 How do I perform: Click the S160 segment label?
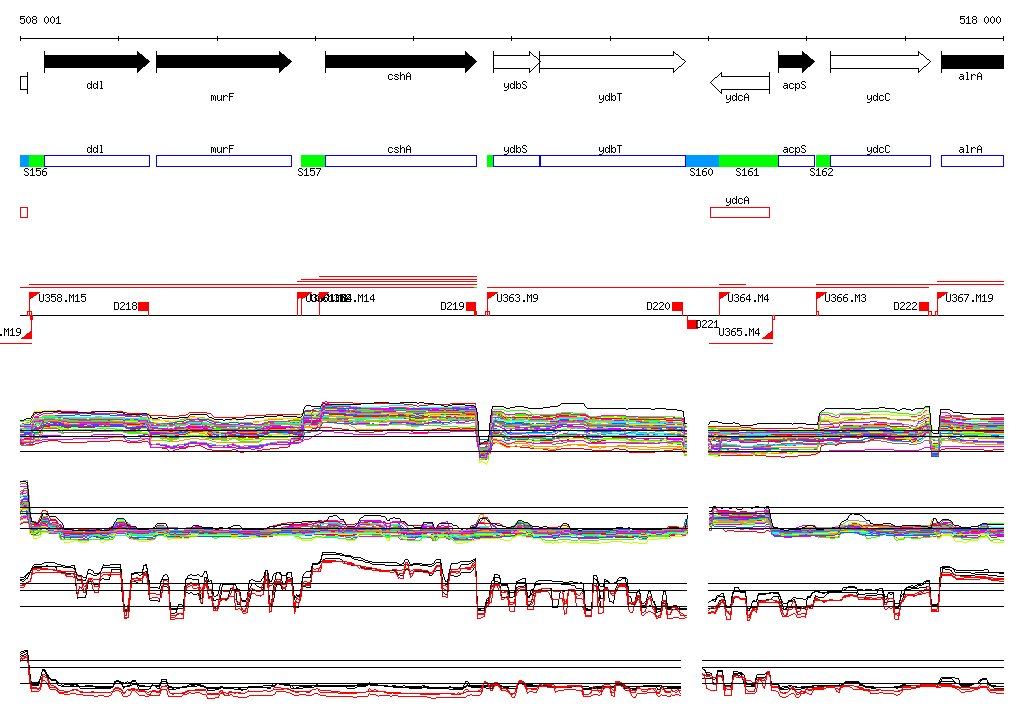[x=701, y=172]
